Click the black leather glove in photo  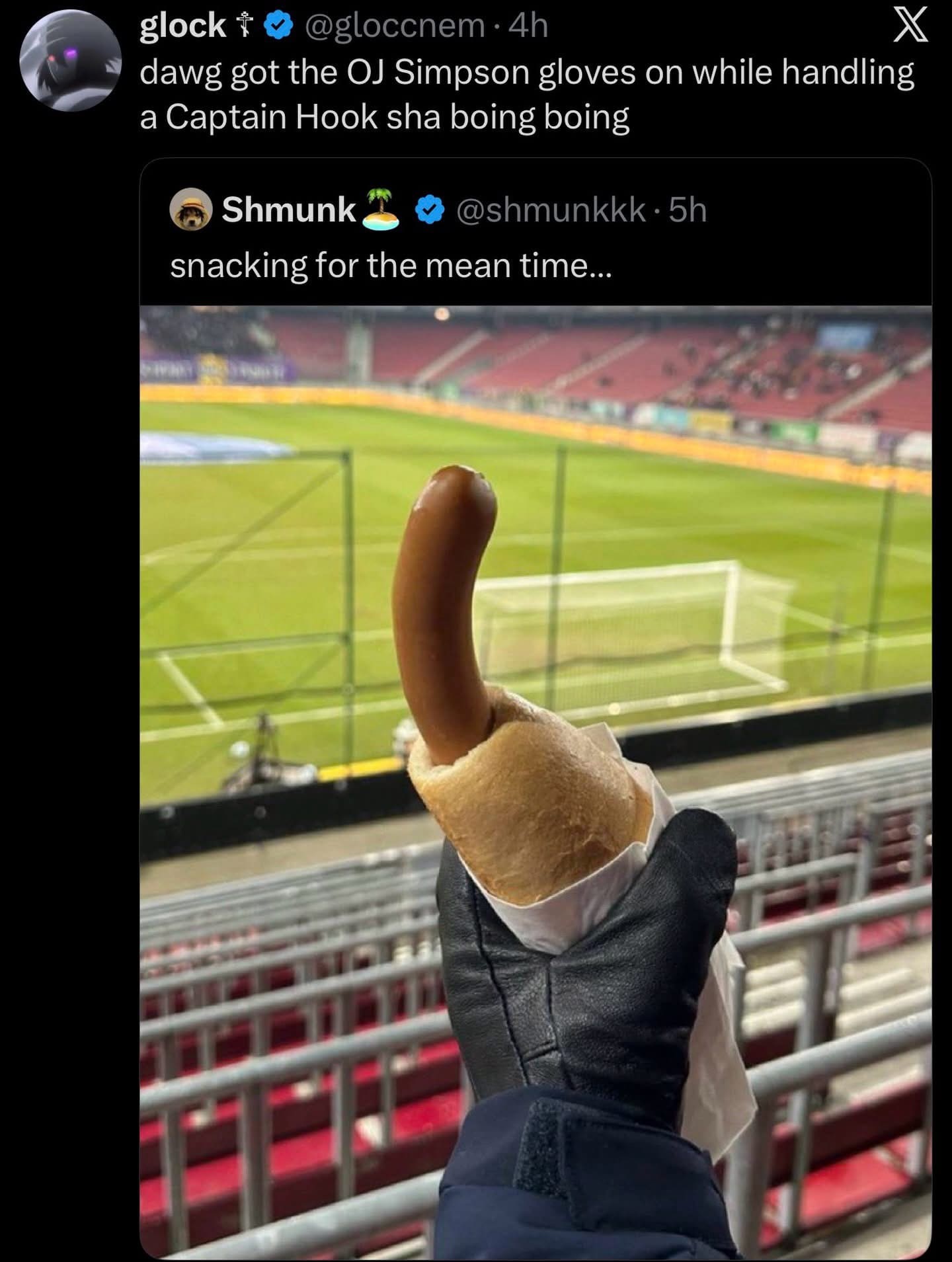coord(588,972)
